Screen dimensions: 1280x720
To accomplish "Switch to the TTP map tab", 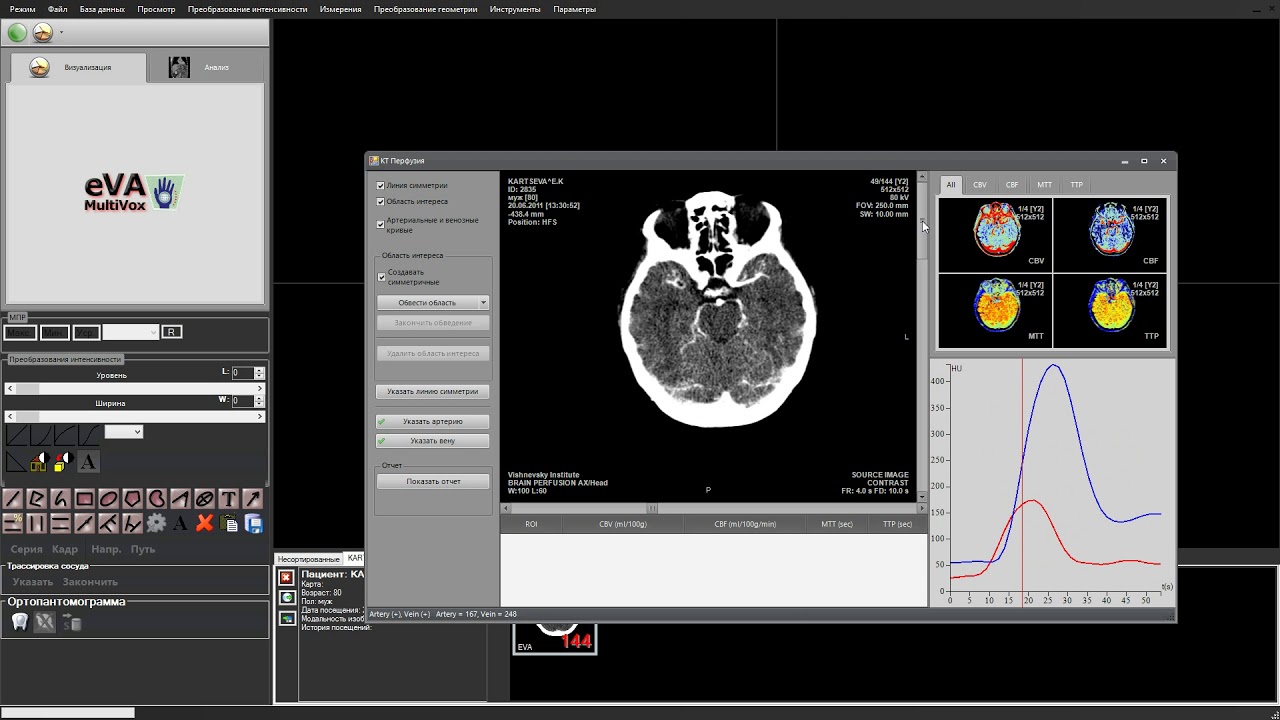I will [1076, 185].
